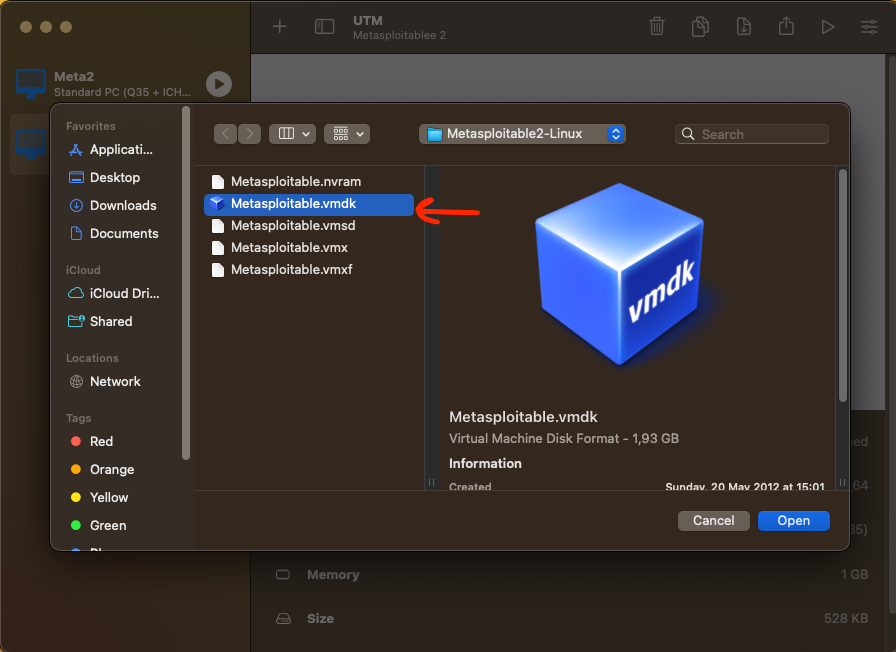The height and width of the screenshot is (652, 896).
Task: Select the Metasploitable.vmdk file
Action: (309, 204)
